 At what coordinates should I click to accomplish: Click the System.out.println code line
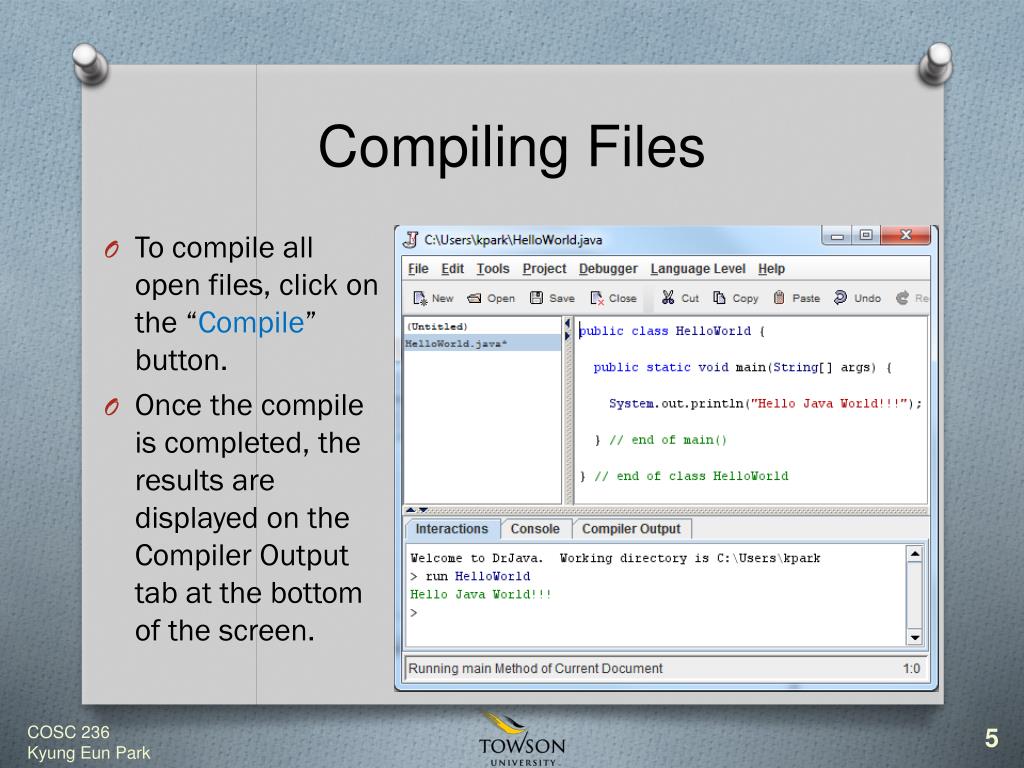(765, 404)
